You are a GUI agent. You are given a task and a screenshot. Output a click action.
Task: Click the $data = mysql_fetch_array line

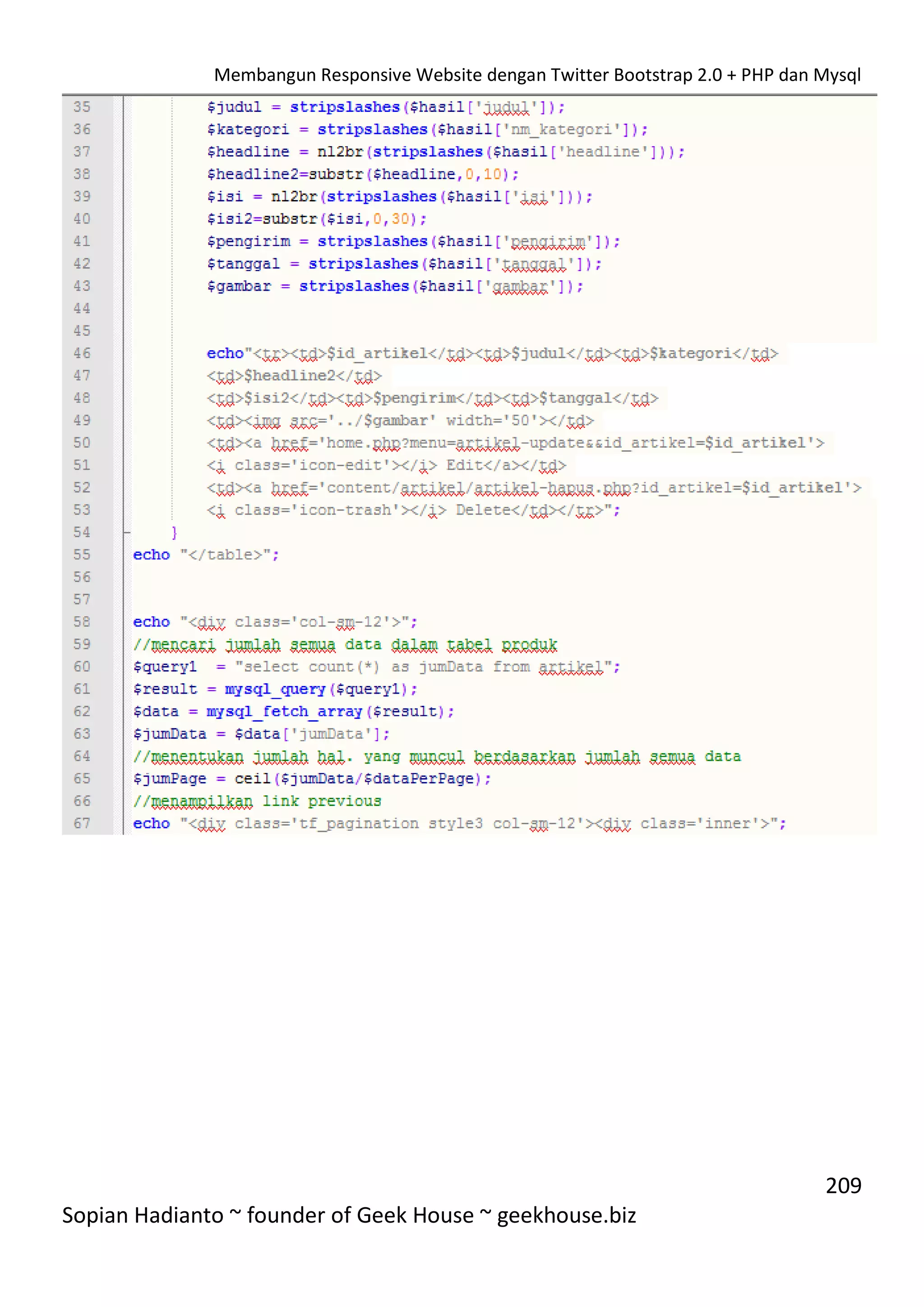(294, 712)
